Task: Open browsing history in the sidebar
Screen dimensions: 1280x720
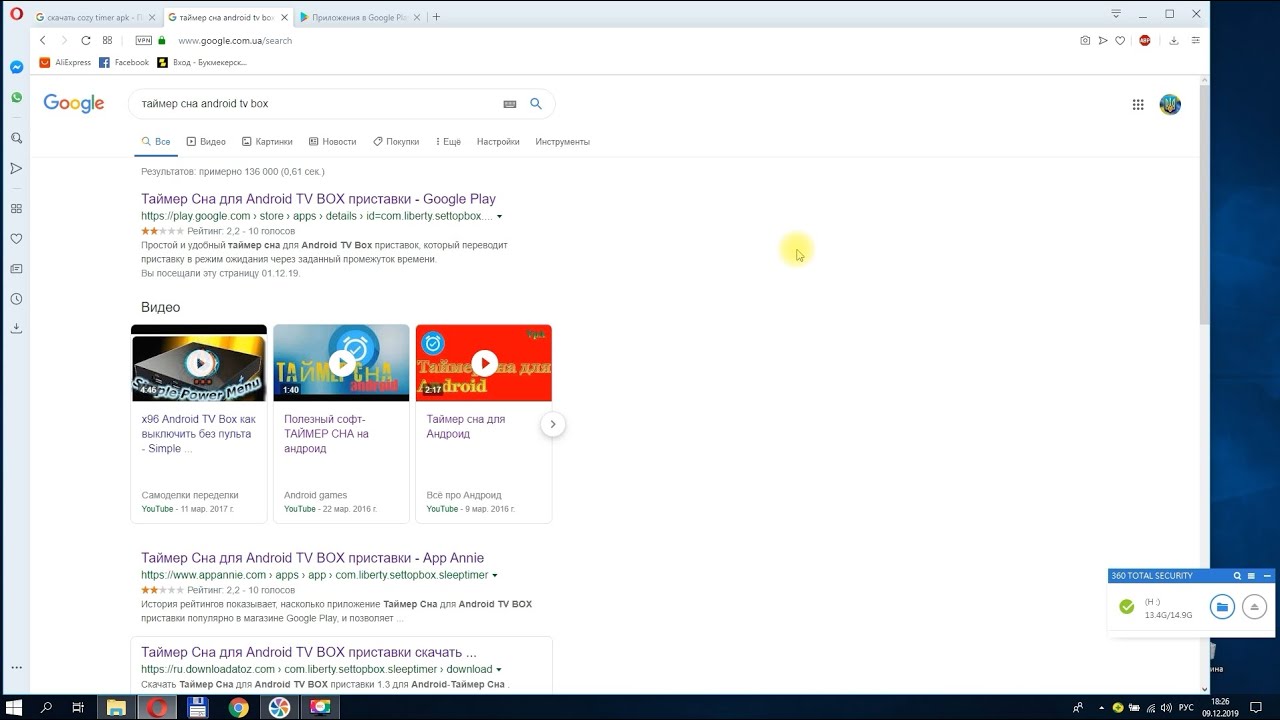Action: click(16, 299)
